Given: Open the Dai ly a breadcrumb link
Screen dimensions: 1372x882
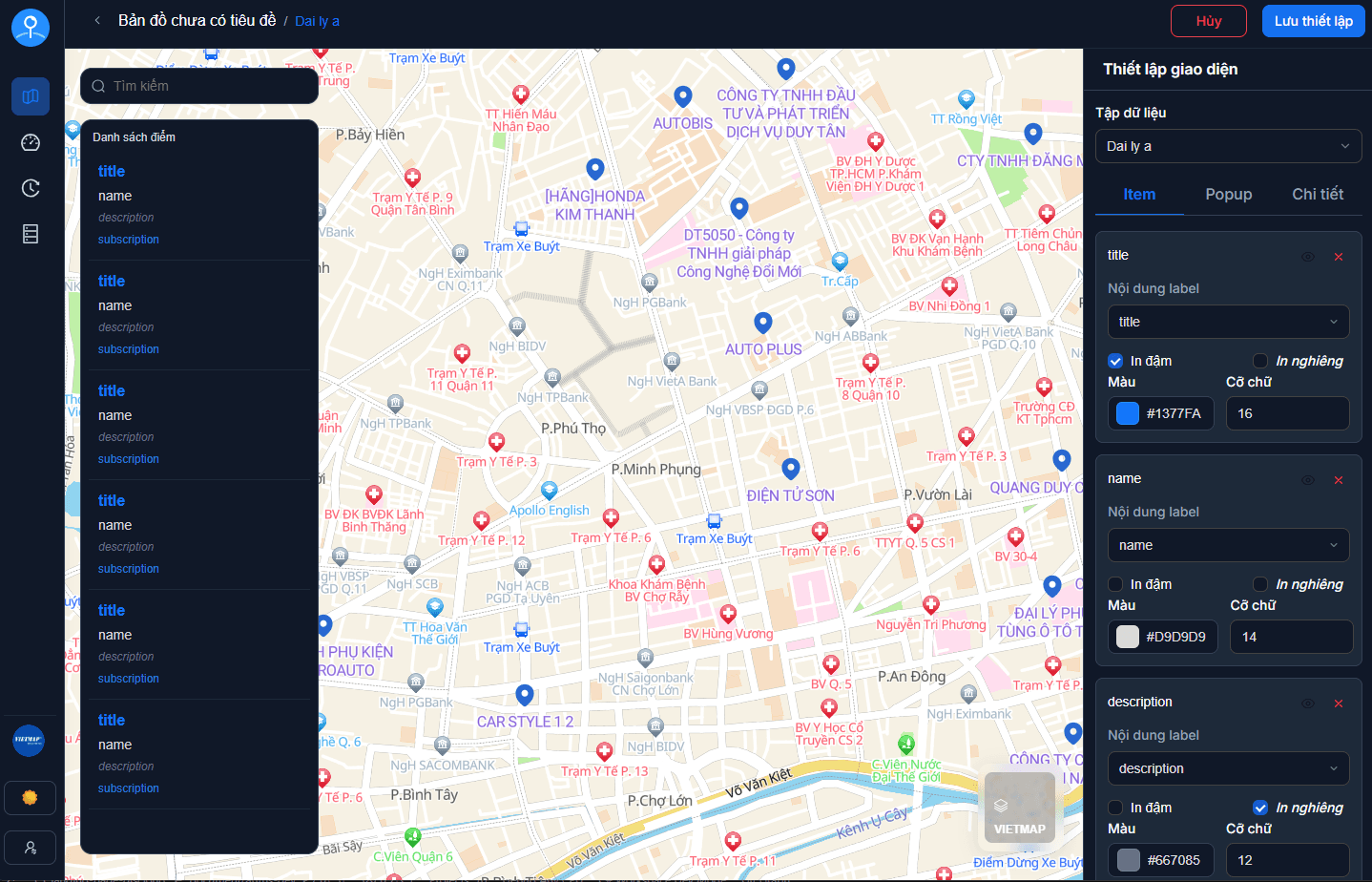Looking at the screenshot, I should pos(317,21).
